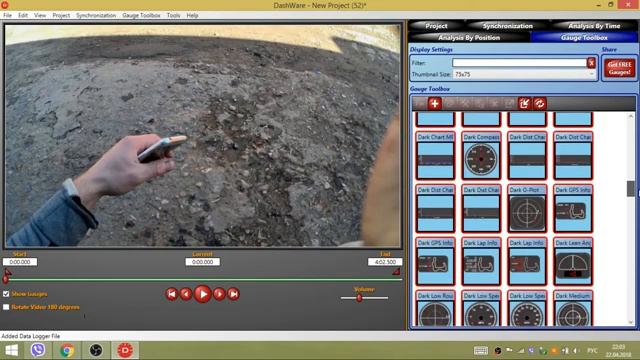Open the OBS taskbar icon
The image size is (640, 360).
[96, 350]
